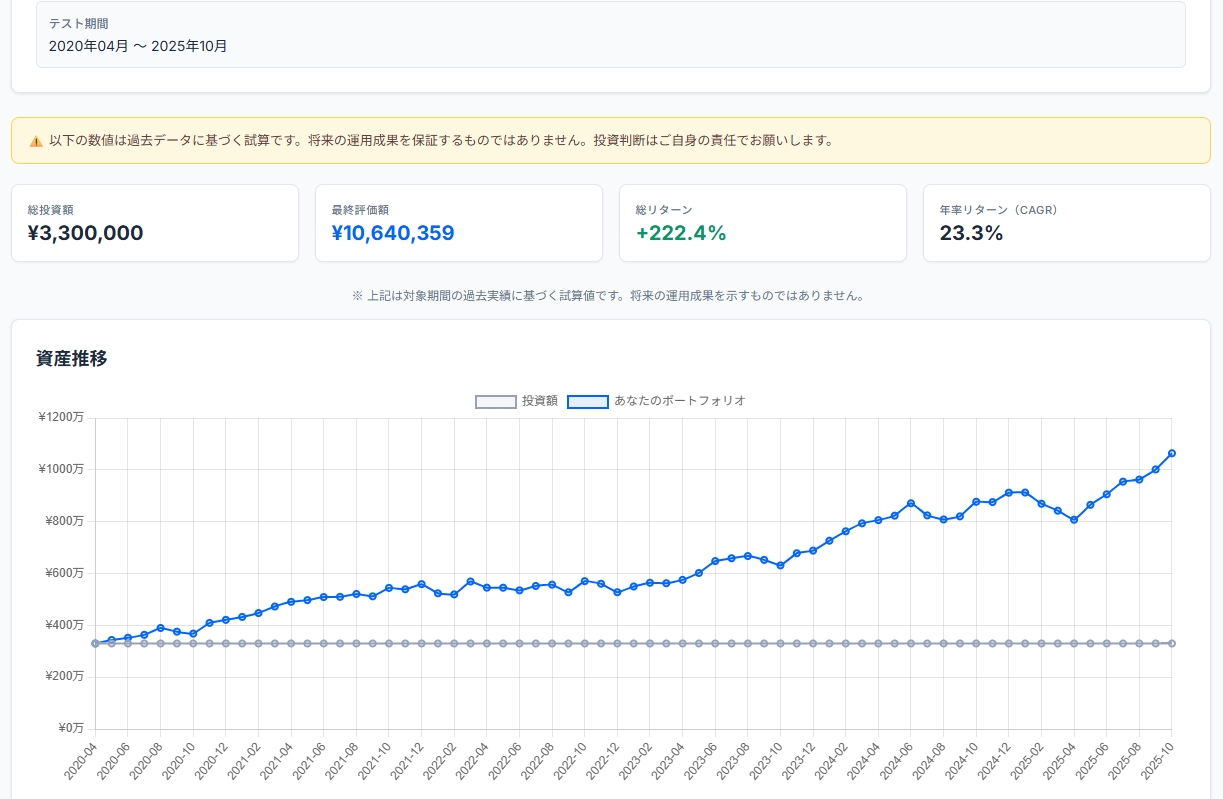1223x799 pixels.
Task: Click the テスト期間 date range 2020年04月〜2025年10月
Action: coord(136,45)
